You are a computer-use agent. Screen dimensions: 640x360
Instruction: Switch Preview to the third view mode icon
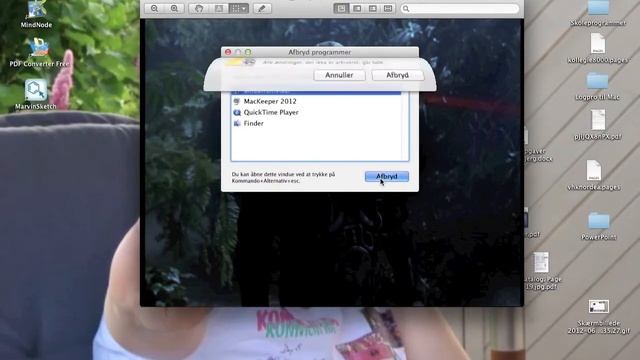(373, 8)
